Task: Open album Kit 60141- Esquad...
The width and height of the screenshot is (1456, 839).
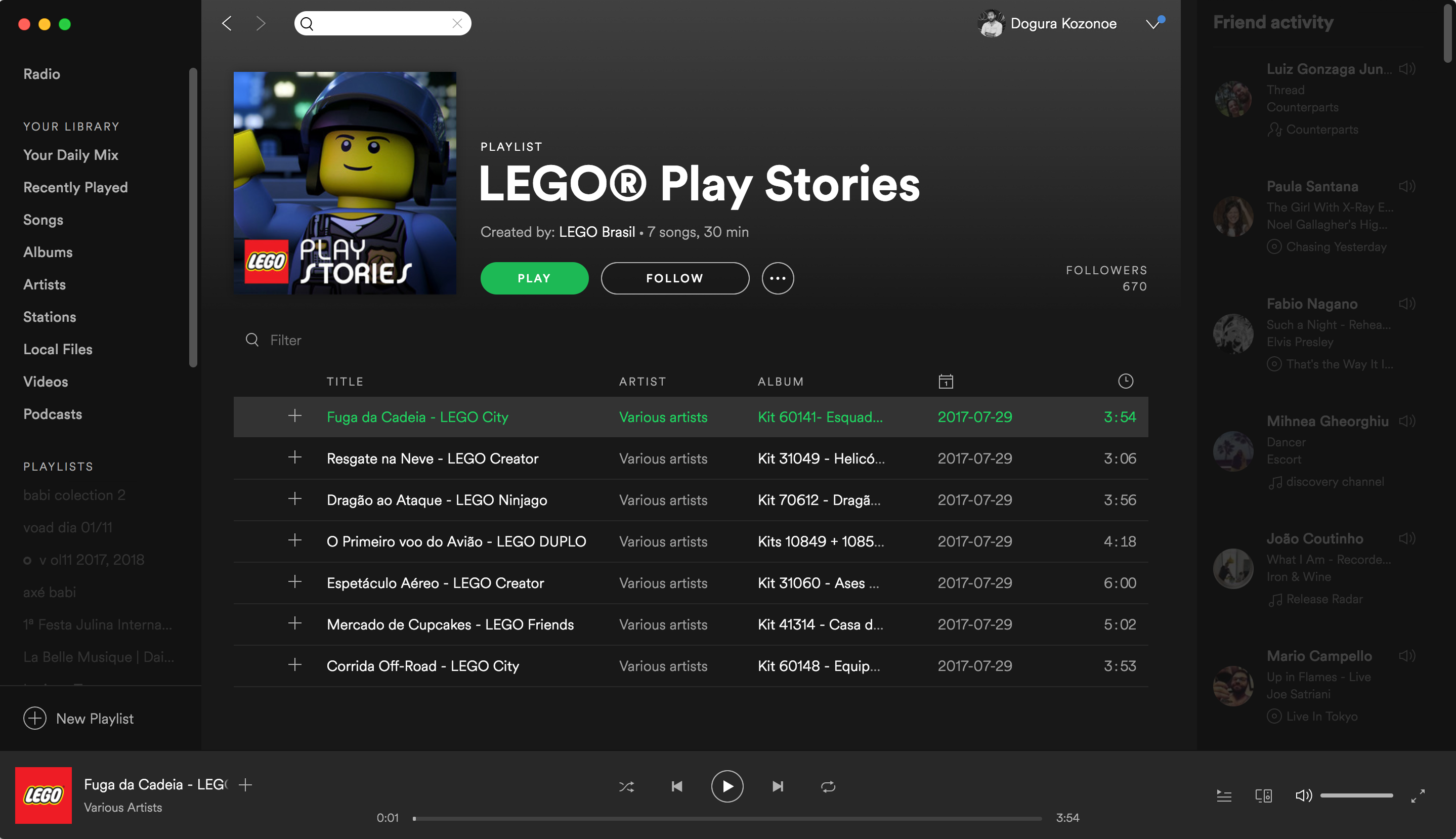Action: 820,417
